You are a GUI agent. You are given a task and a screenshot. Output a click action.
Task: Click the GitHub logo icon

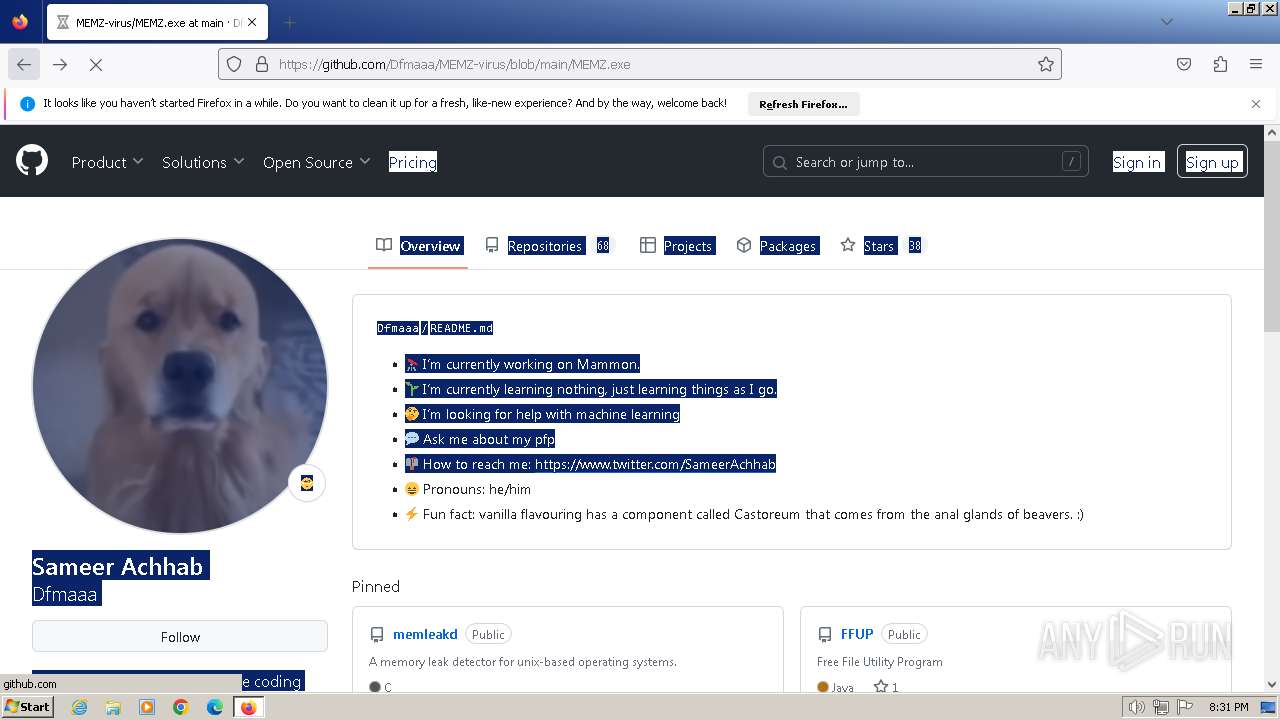point(32,160)
